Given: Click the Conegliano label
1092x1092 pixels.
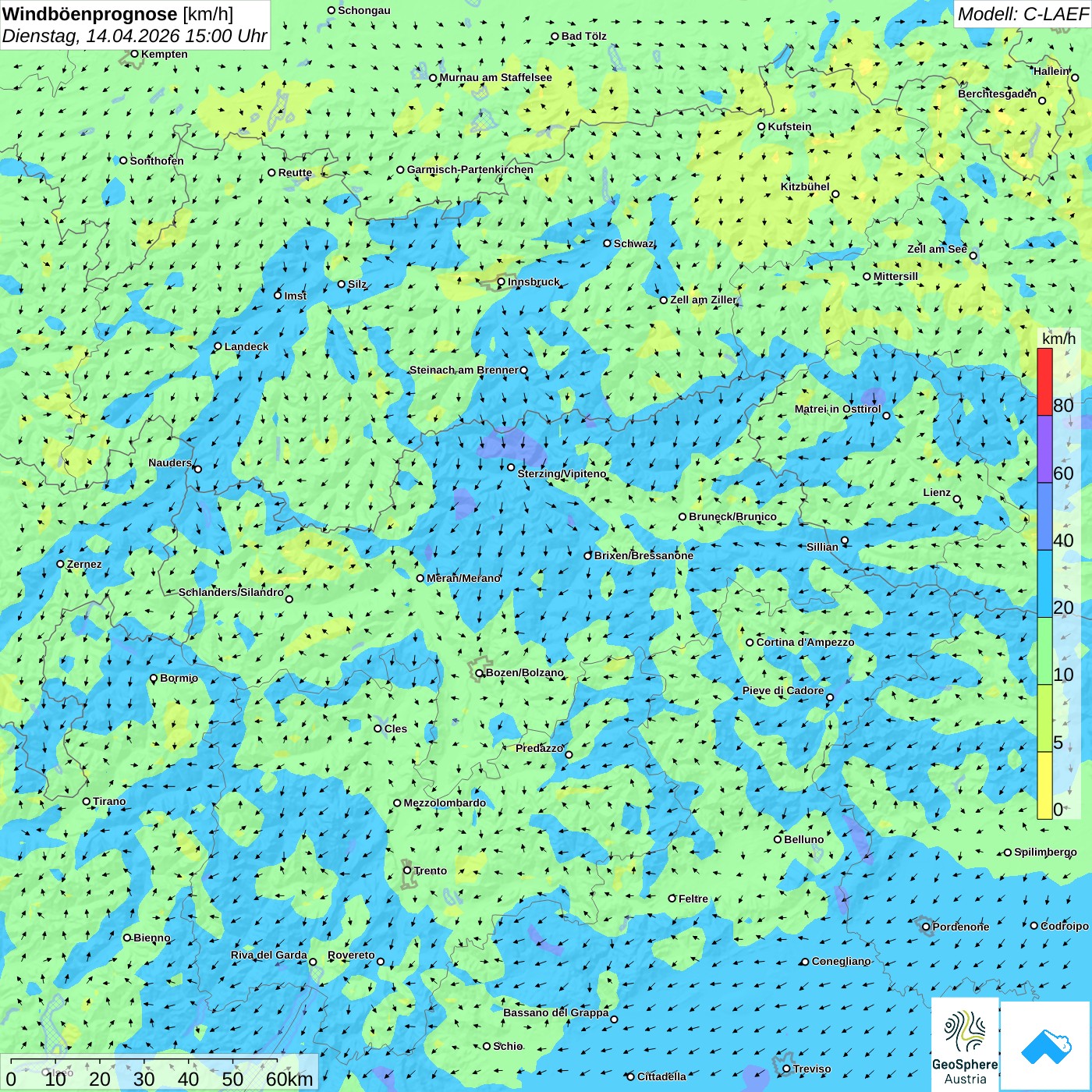Looking at the screenshot, I should click(x=841, y=961).
